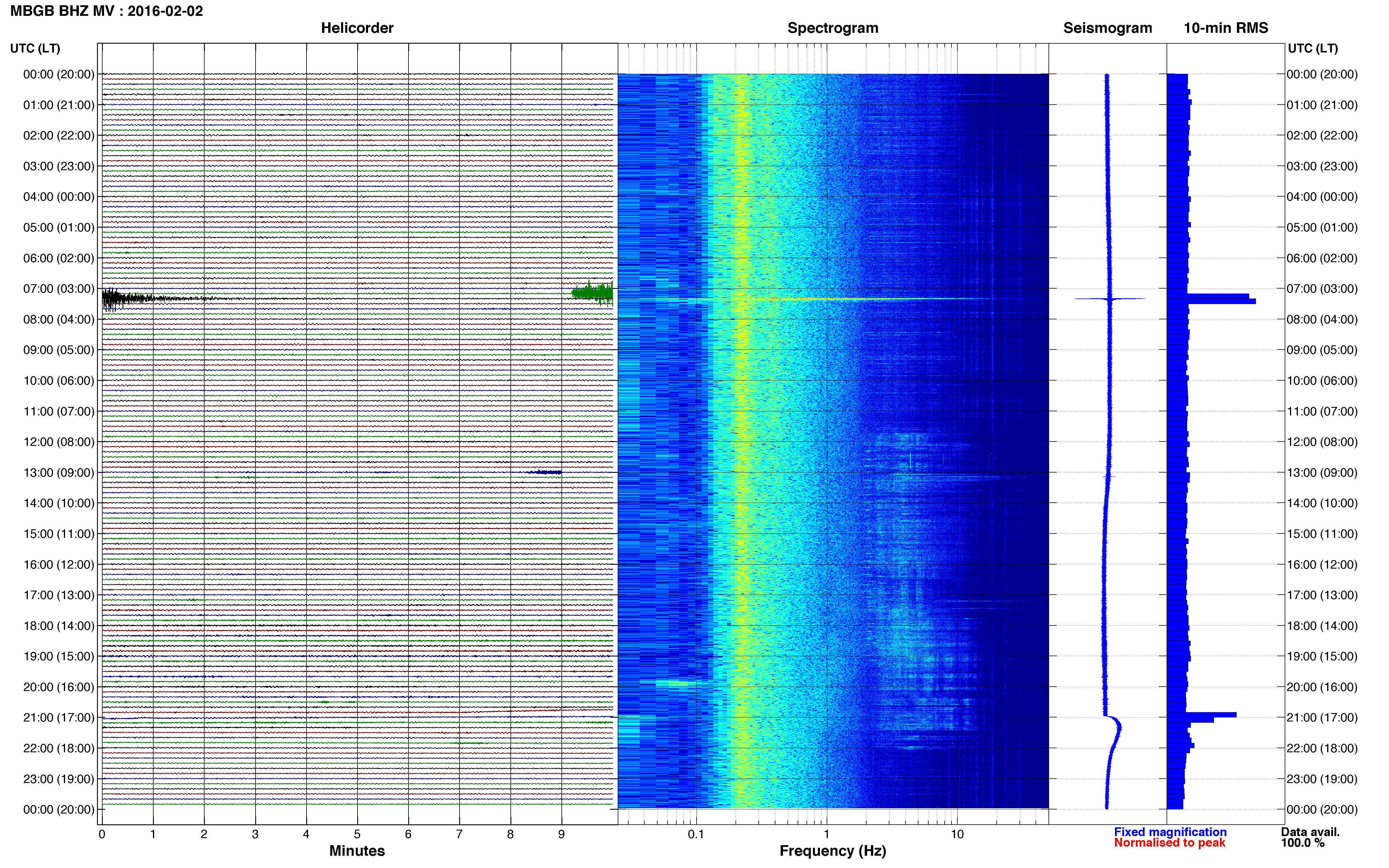Click the '9' tick on the minutes axis

click(561, 834)
